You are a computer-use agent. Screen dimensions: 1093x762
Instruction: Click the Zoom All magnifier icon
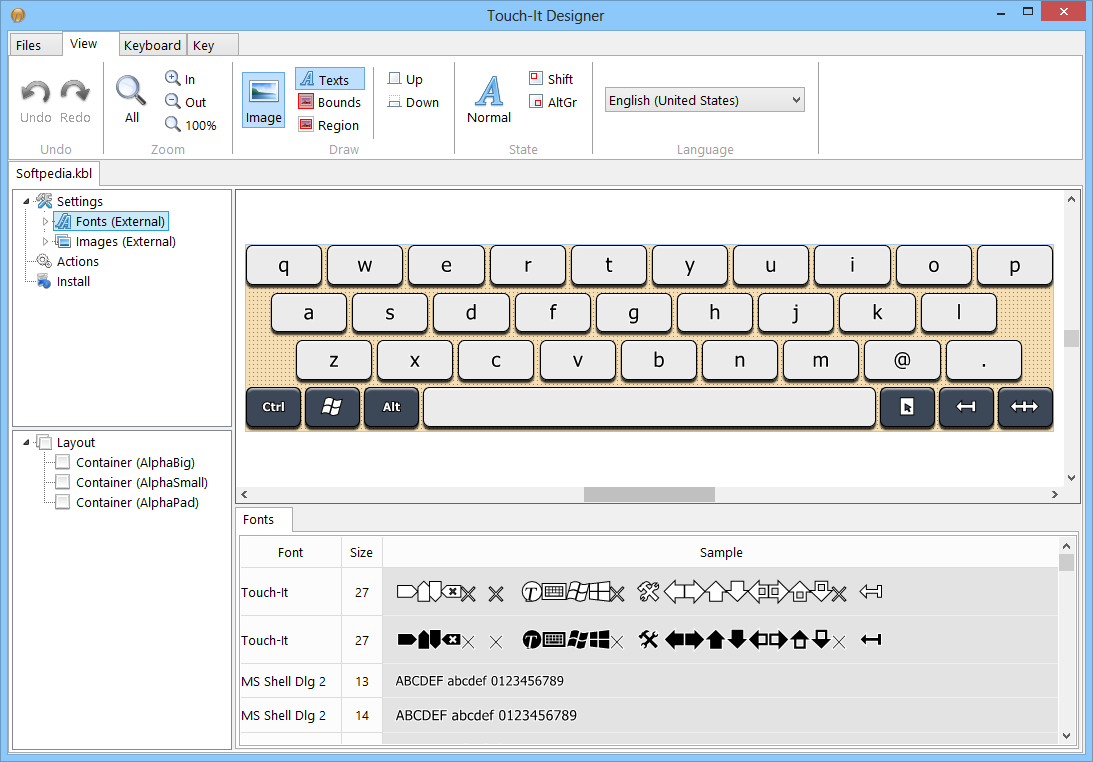(x=131, y=91)
